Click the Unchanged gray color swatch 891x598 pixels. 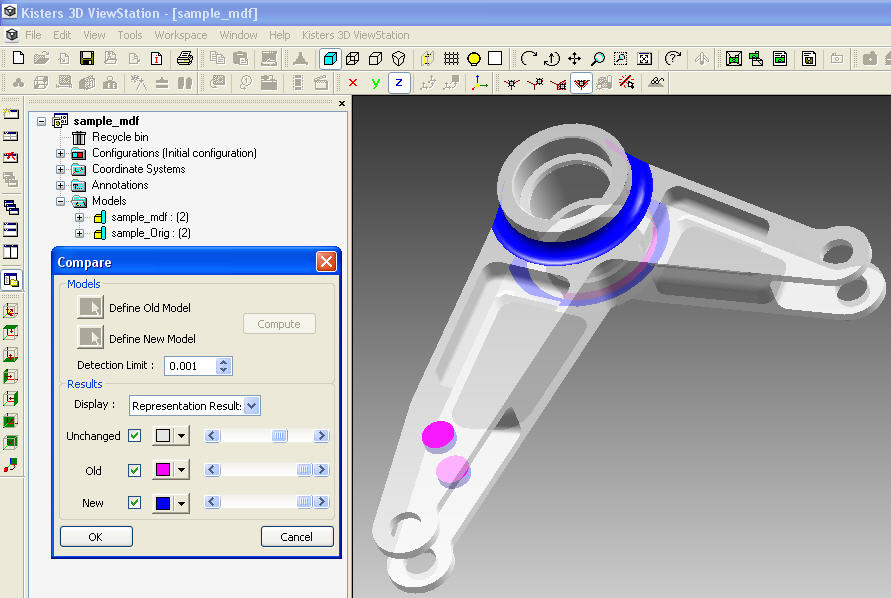(163, 436)
